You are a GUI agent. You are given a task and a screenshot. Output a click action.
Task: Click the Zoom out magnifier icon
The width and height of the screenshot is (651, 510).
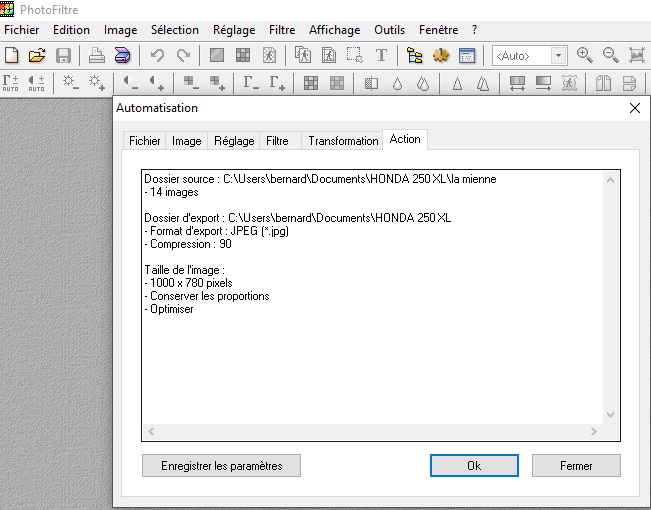click(610, 55)
